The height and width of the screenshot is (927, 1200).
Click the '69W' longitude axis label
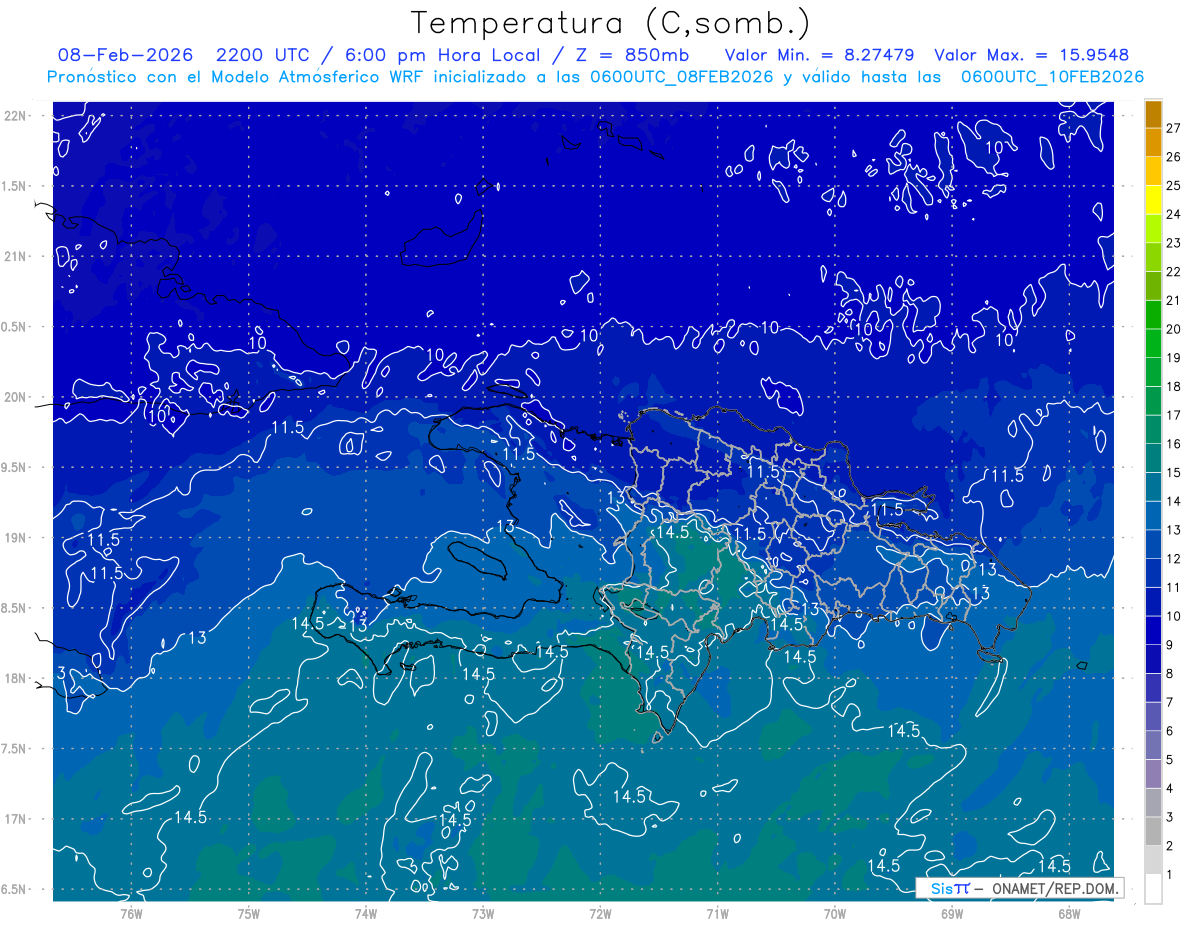click(x=952, y=914)
